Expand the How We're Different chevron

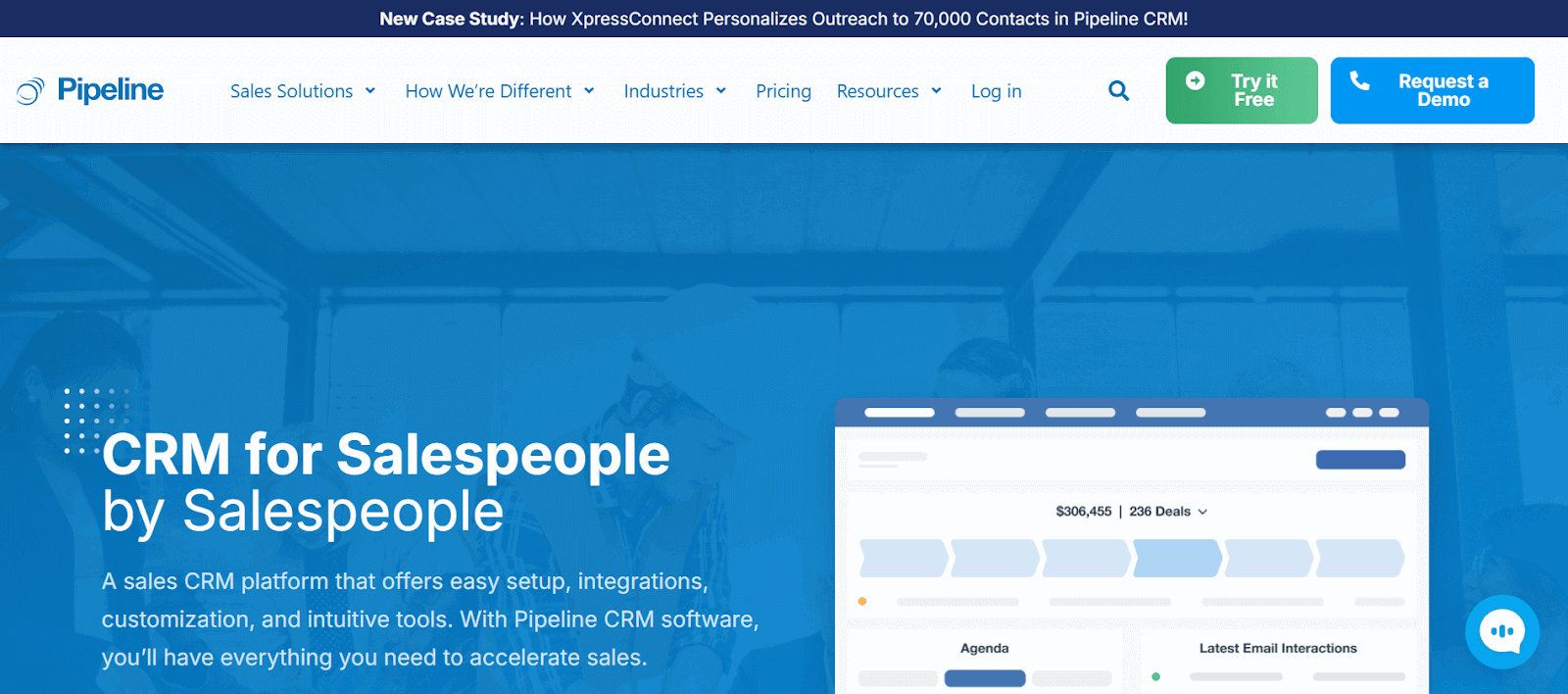(x=589, y=91)
